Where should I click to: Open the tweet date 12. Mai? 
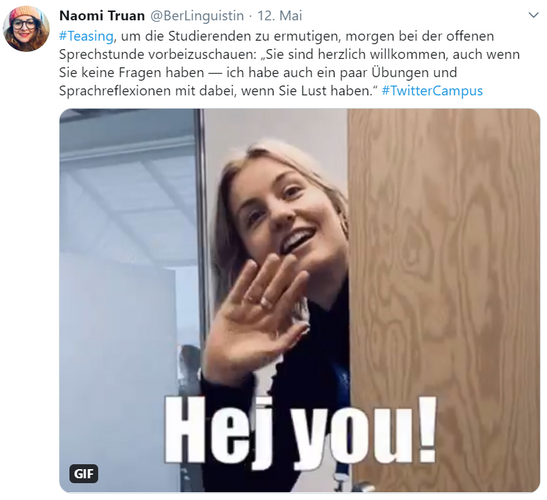279,16
